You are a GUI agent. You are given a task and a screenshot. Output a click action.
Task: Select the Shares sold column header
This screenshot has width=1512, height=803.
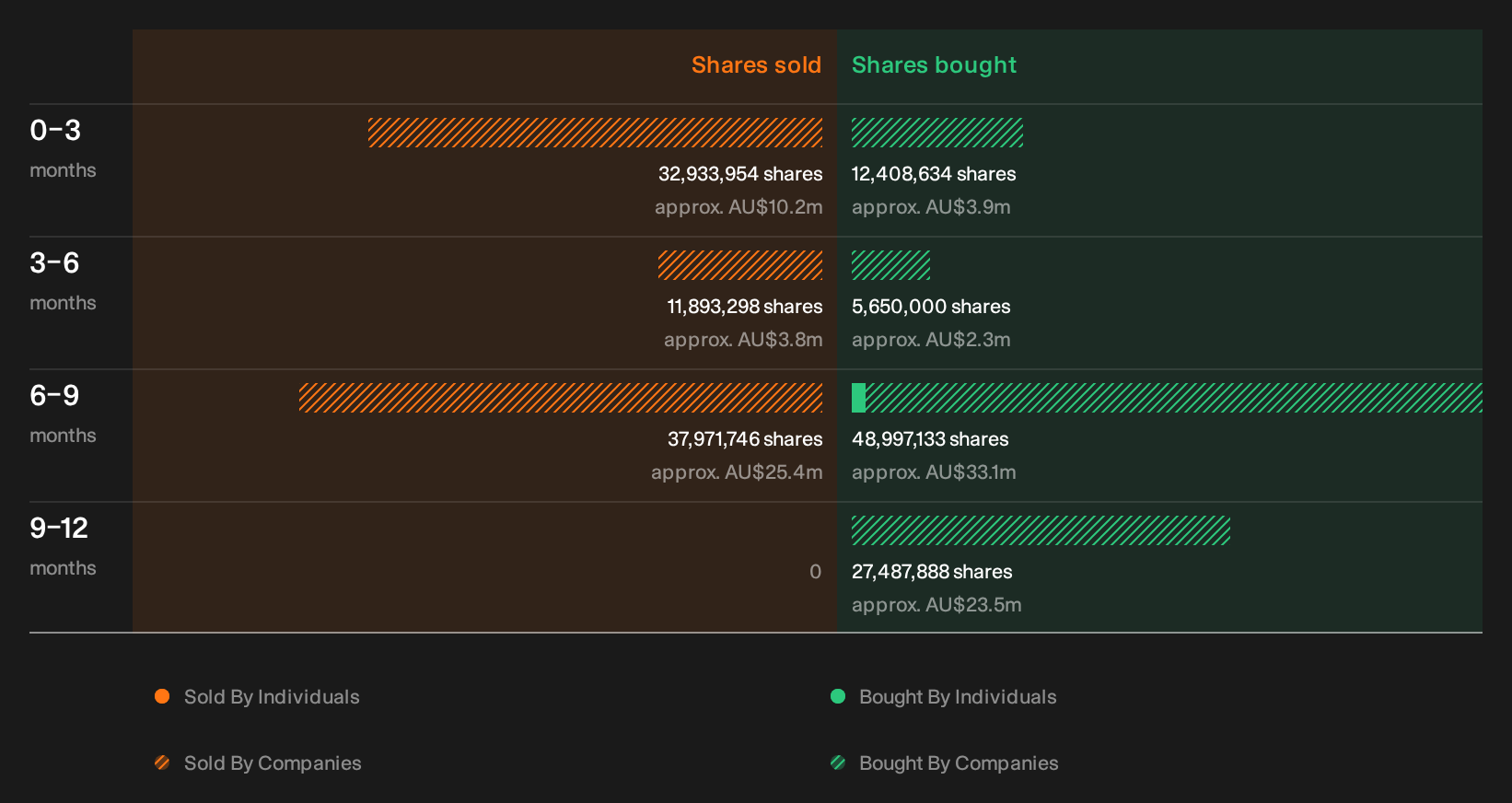point(756,64)
